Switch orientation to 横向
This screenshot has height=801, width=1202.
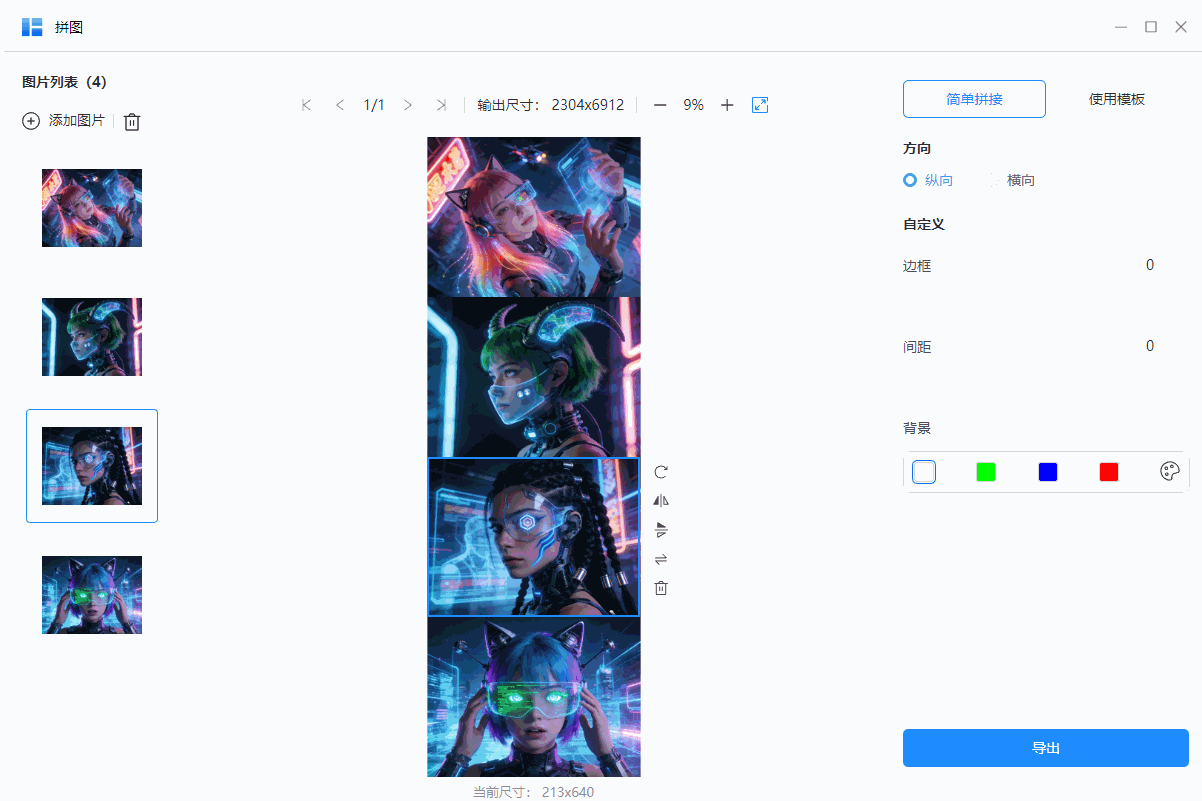click(x=1012, y=180)
